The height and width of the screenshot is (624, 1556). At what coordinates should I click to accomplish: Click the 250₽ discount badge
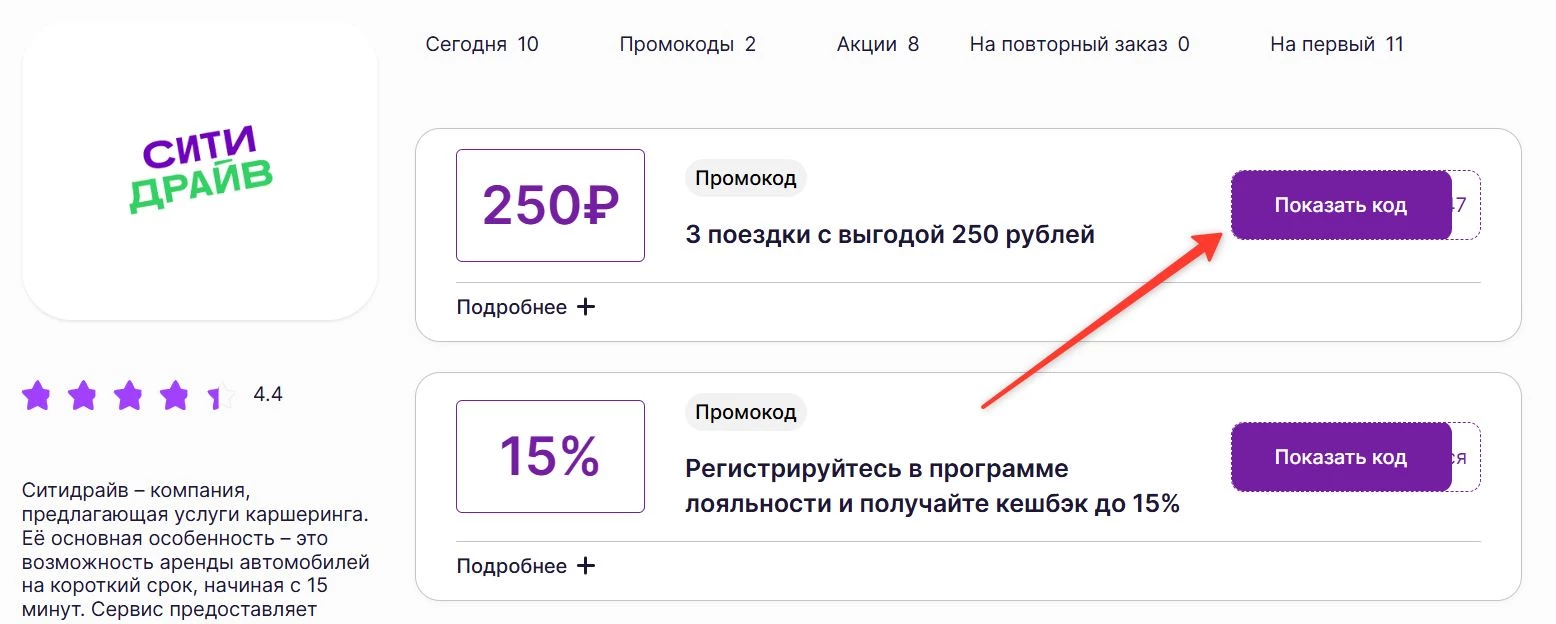coord(549,205)
